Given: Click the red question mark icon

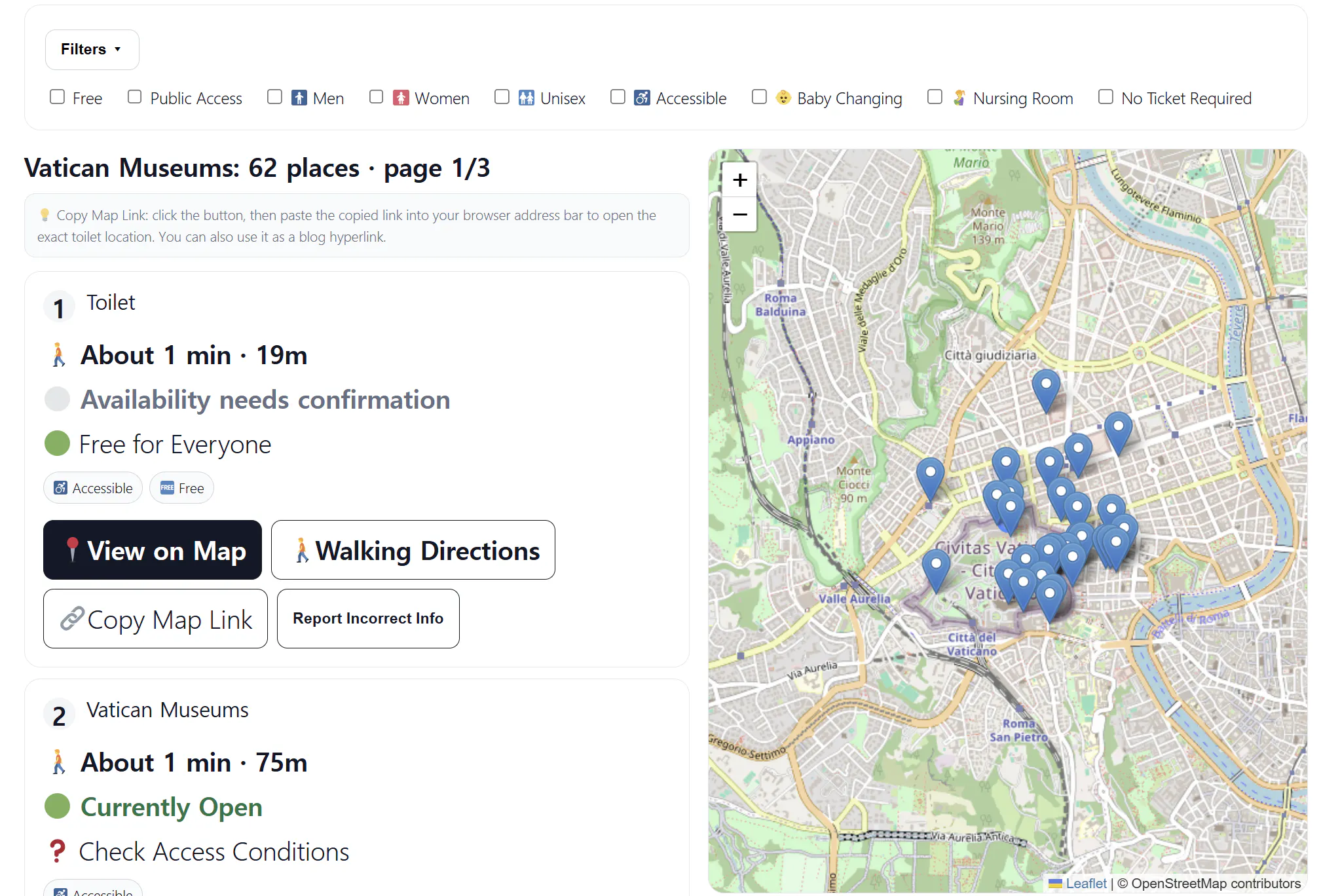Looking at the screenshot, I should pyautogui.click(x=58, y=851).
